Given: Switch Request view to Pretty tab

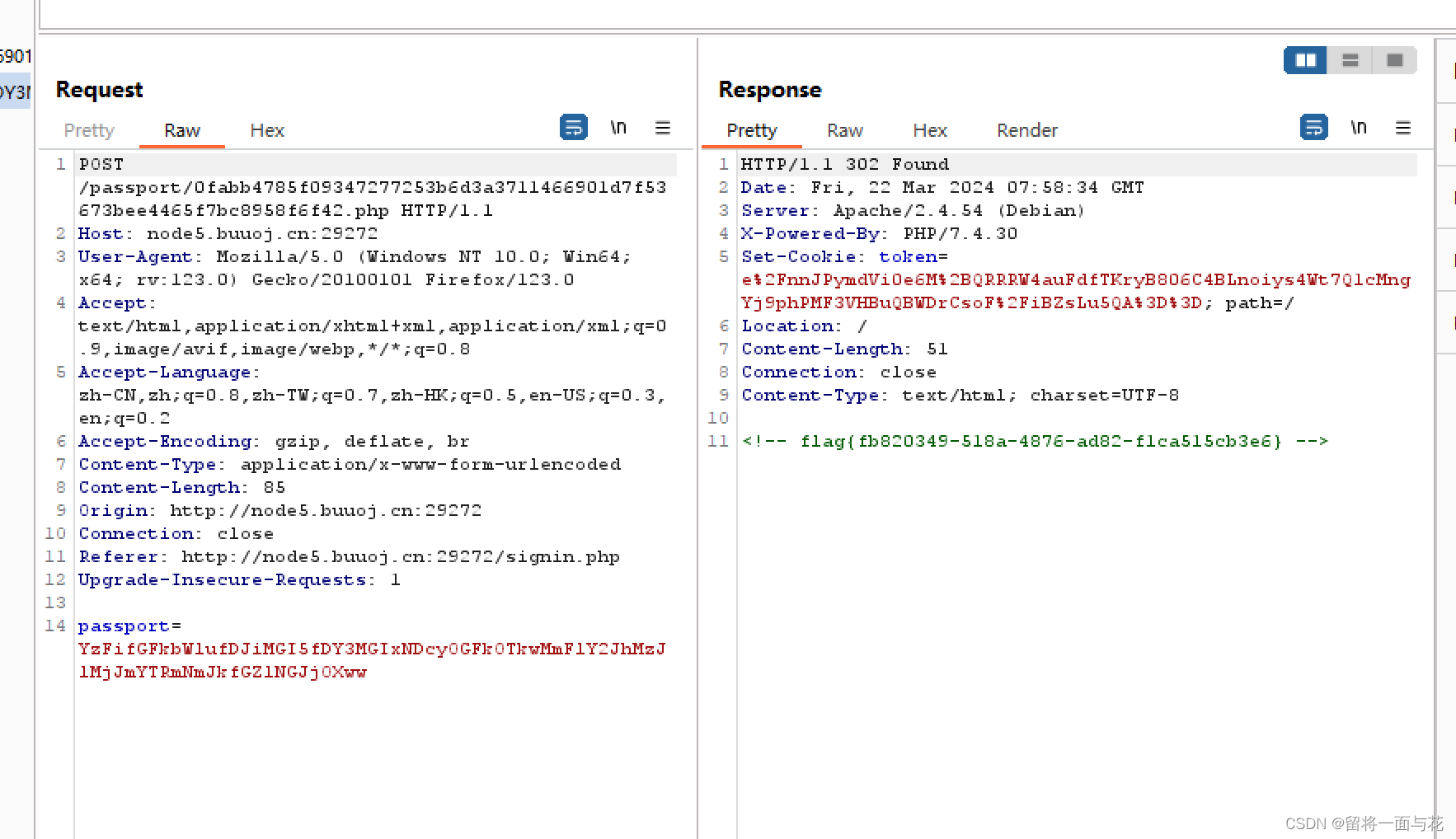Looking at the screenshot, I should pos(89,130).
